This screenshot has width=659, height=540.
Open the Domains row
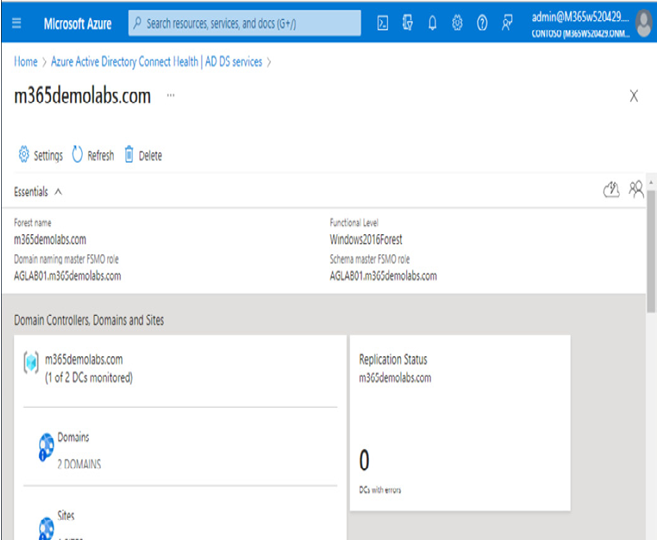180,447
